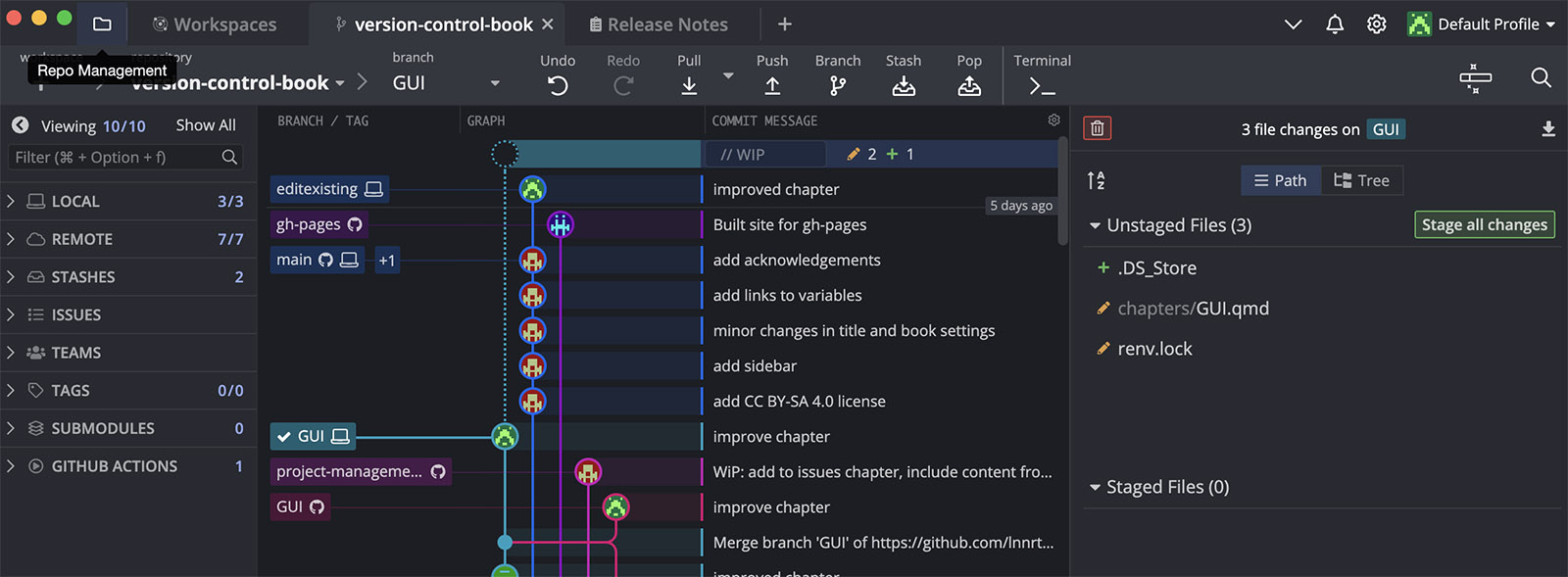
Task: Click the plus icon beside .DS_Store
Action: coord(1103,267)
